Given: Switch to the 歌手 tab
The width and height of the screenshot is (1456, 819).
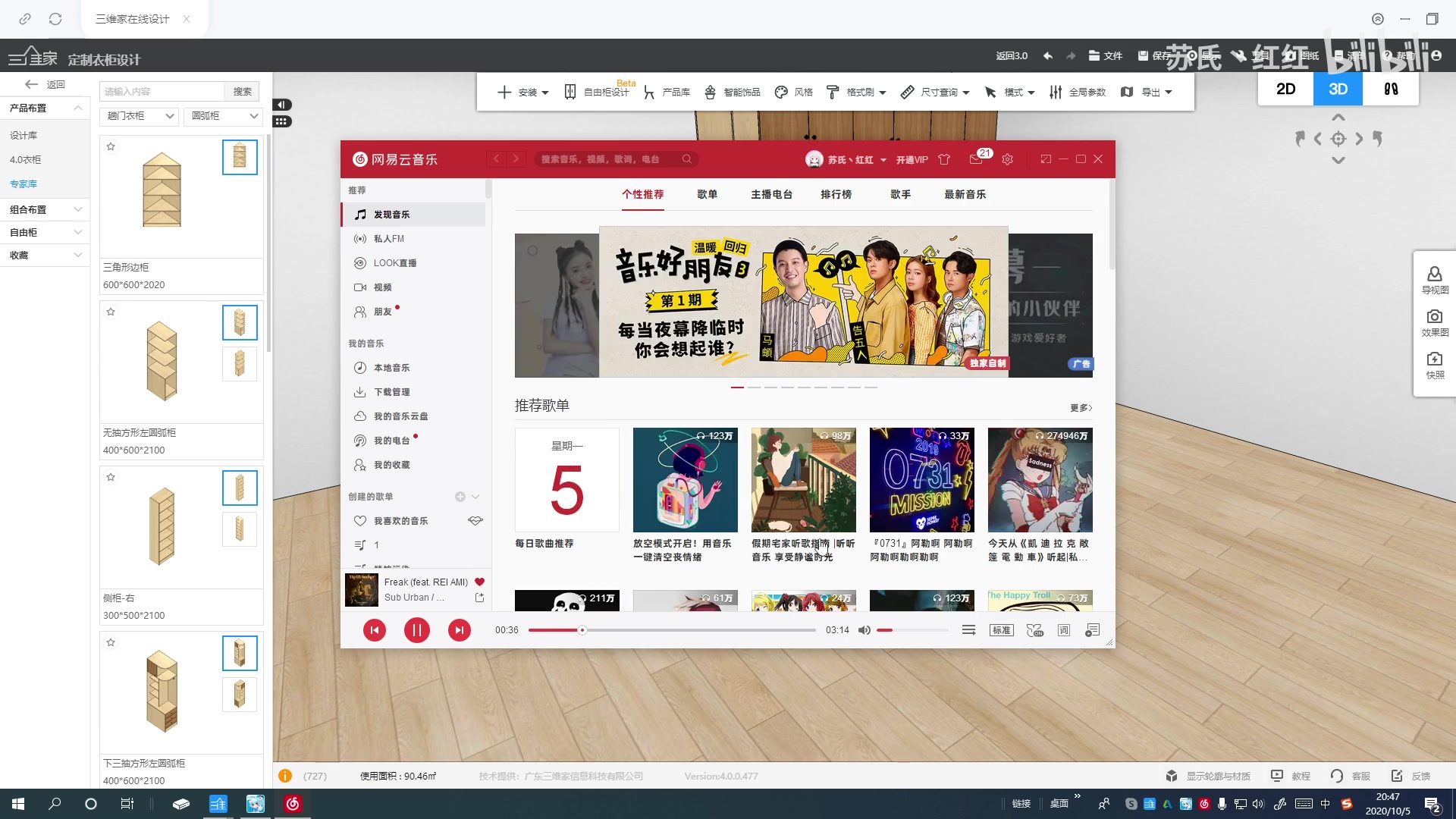Looking at the screenshot, I should [900, 195].
